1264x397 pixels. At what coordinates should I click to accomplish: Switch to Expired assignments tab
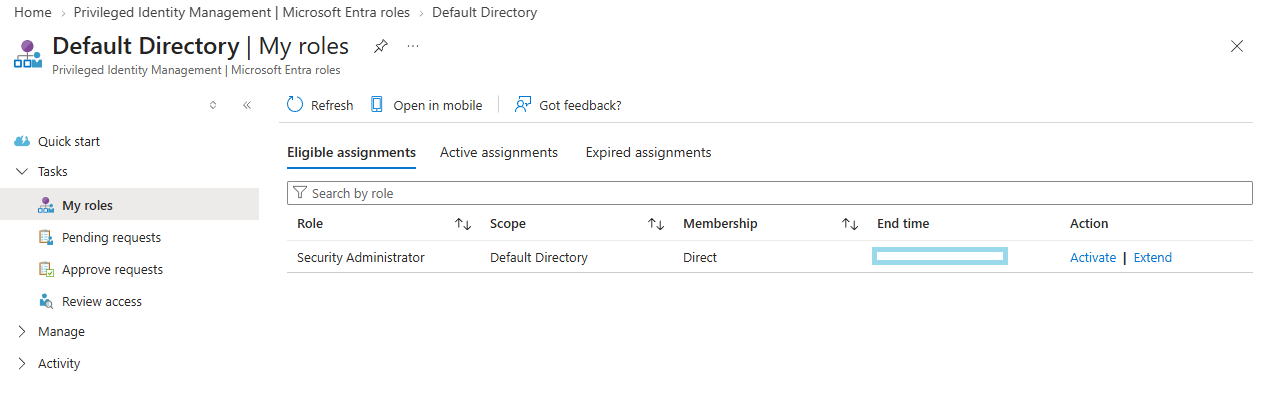click(x=648, y=153)
